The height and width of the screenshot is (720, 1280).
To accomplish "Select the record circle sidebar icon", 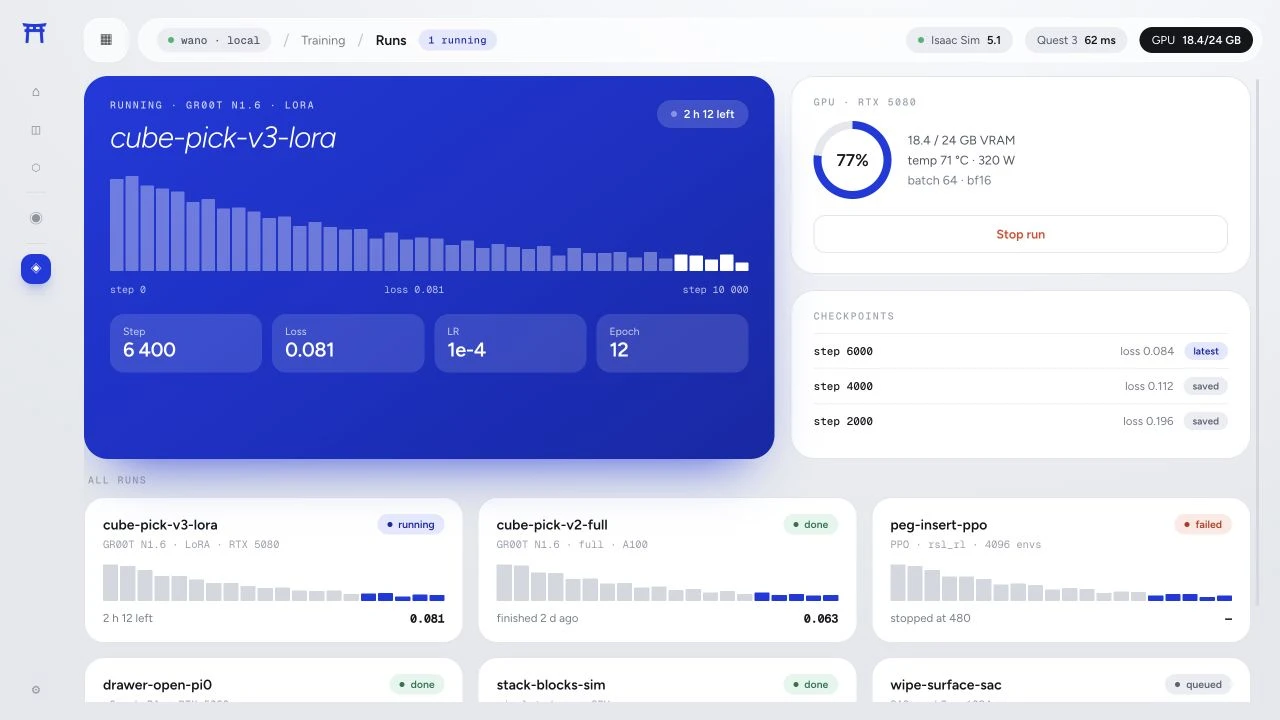I will click(x=36, y=218).
